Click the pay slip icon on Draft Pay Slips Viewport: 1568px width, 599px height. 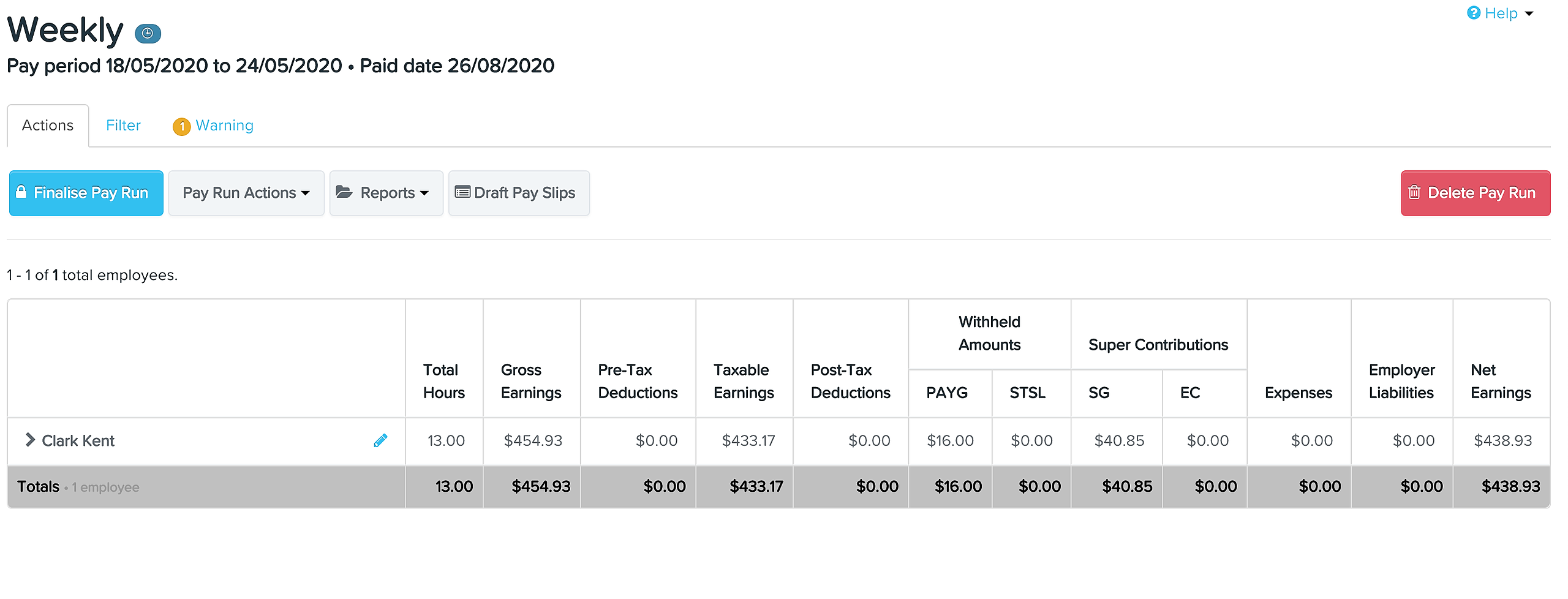462,192
